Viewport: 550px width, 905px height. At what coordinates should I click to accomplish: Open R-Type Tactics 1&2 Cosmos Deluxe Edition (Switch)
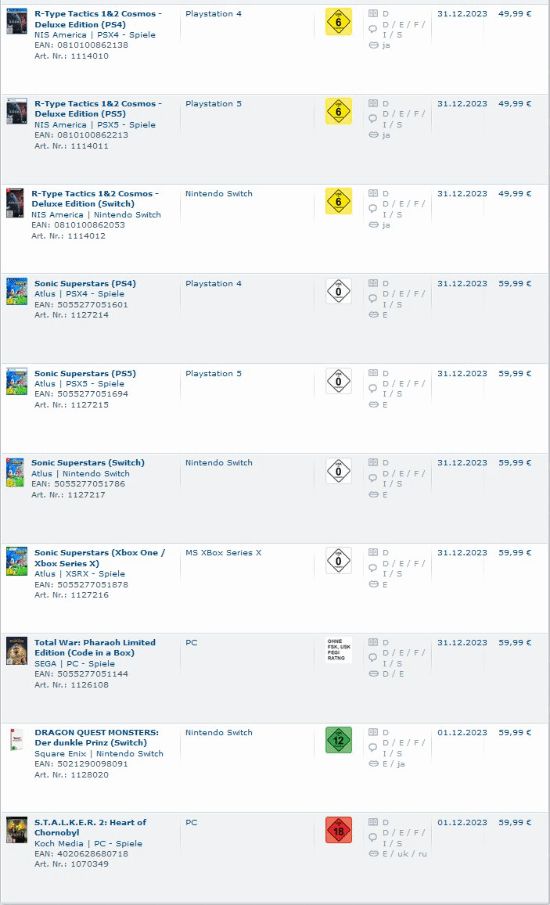95,199
